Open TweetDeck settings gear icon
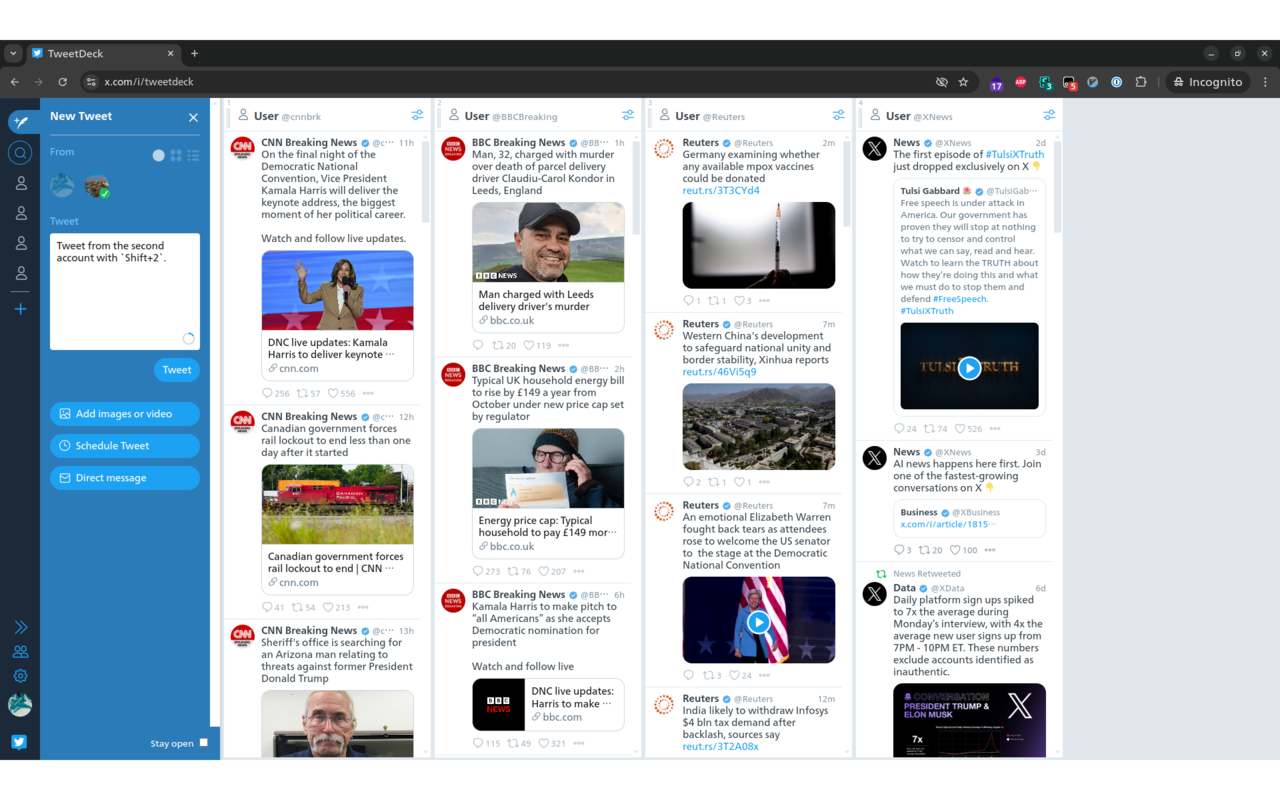This screenshot has height=800, width=1280. click(x=20, y=676)
